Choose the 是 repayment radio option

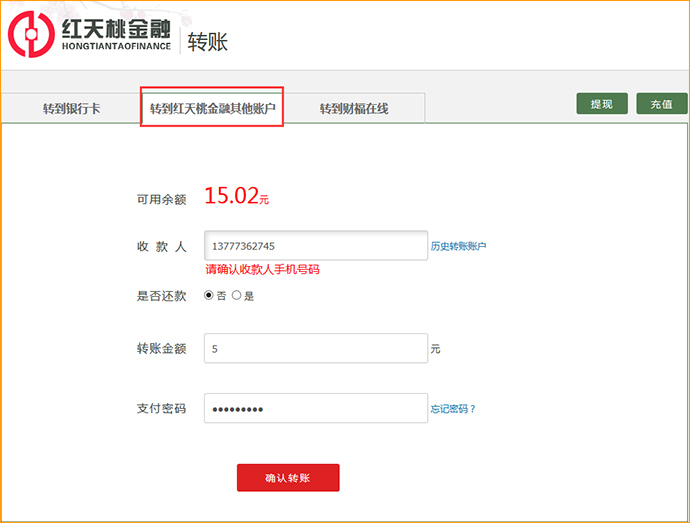pyautogui.click(x=237, y=295)
